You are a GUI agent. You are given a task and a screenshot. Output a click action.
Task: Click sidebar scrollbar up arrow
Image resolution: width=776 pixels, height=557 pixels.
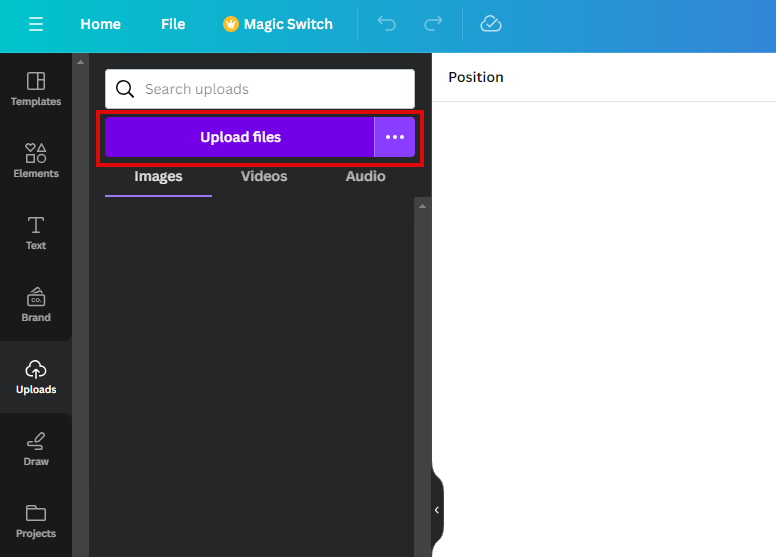80,62
